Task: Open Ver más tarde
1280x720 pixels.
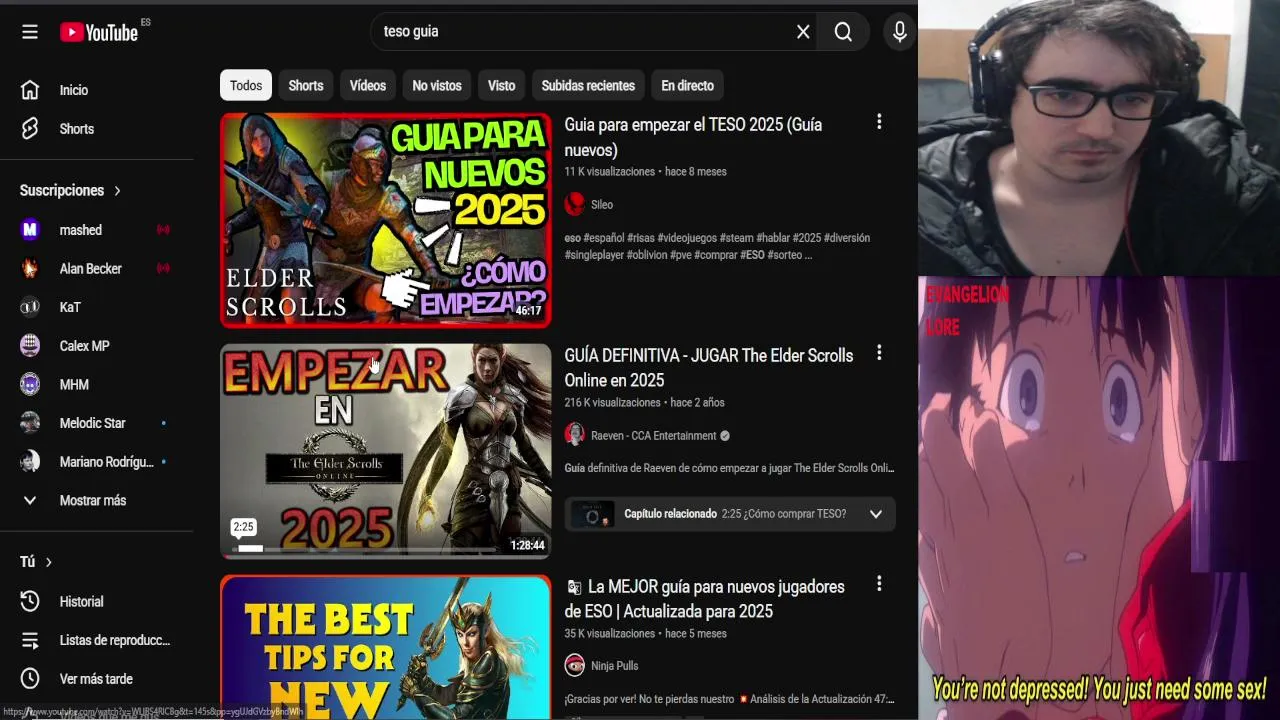Action: 97,679
